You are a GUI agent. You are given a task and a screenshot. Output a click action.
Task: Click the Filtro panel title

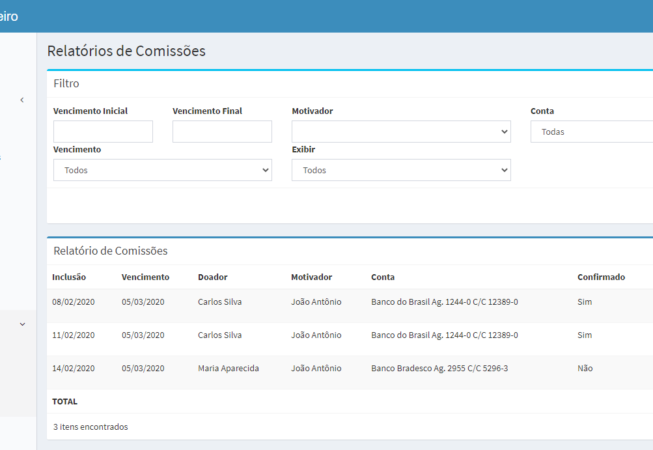tap(66, 84)
